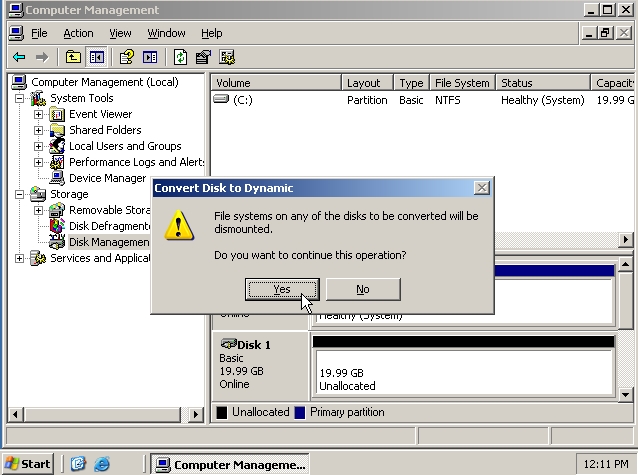The height and width of the screenshot is (475, 638).
Task: Close the Convert Disk to Dynamic dialog
Action: (482, 188)
